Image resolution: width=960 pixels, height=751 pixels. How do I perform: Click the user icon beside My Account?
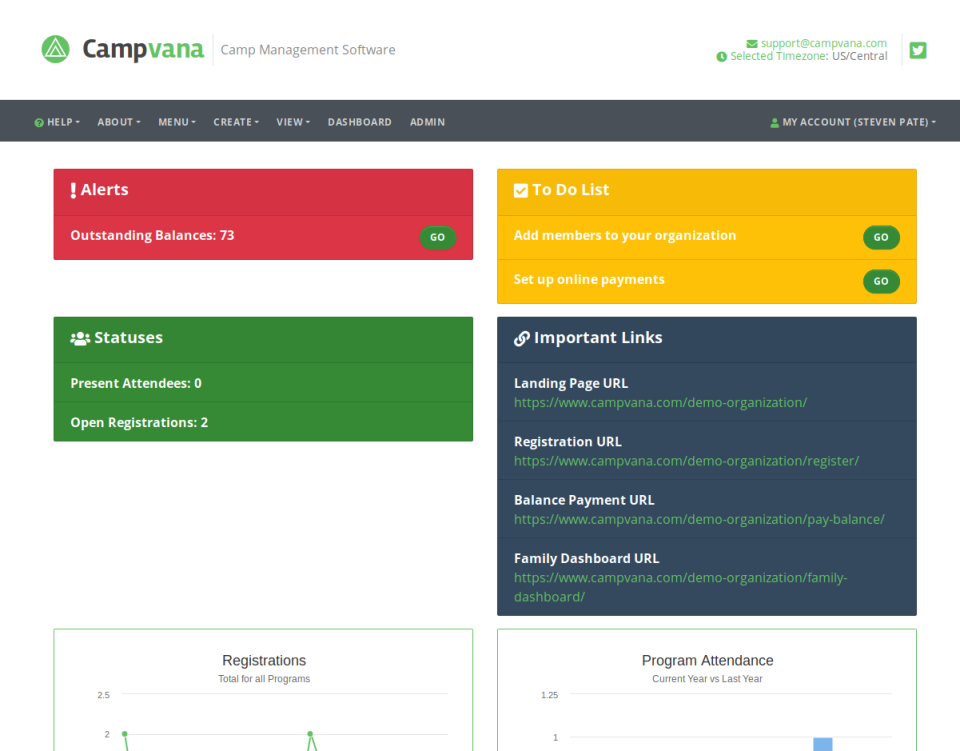click(x=774, y=122)
